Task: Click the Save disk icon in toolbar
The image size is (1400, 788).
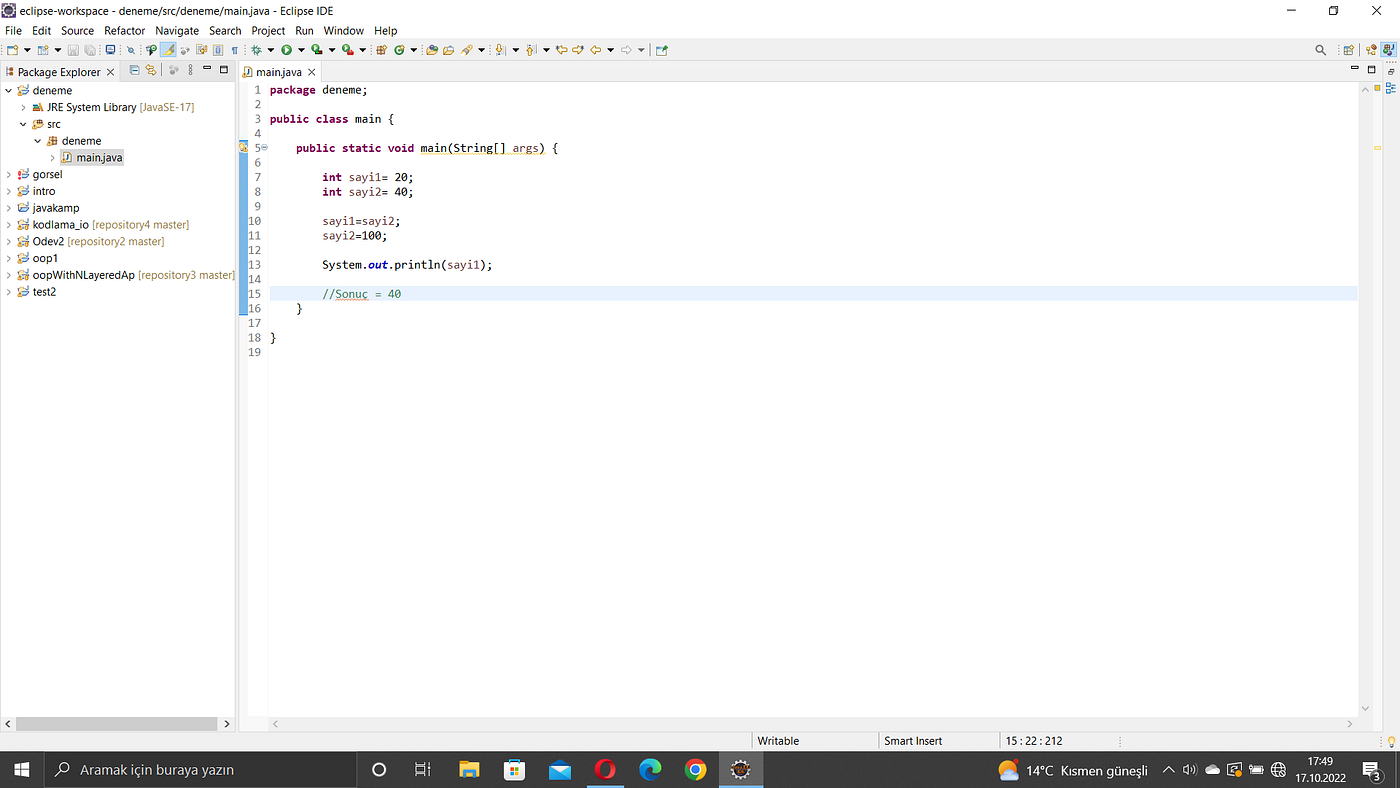Action: pos(73,50)
